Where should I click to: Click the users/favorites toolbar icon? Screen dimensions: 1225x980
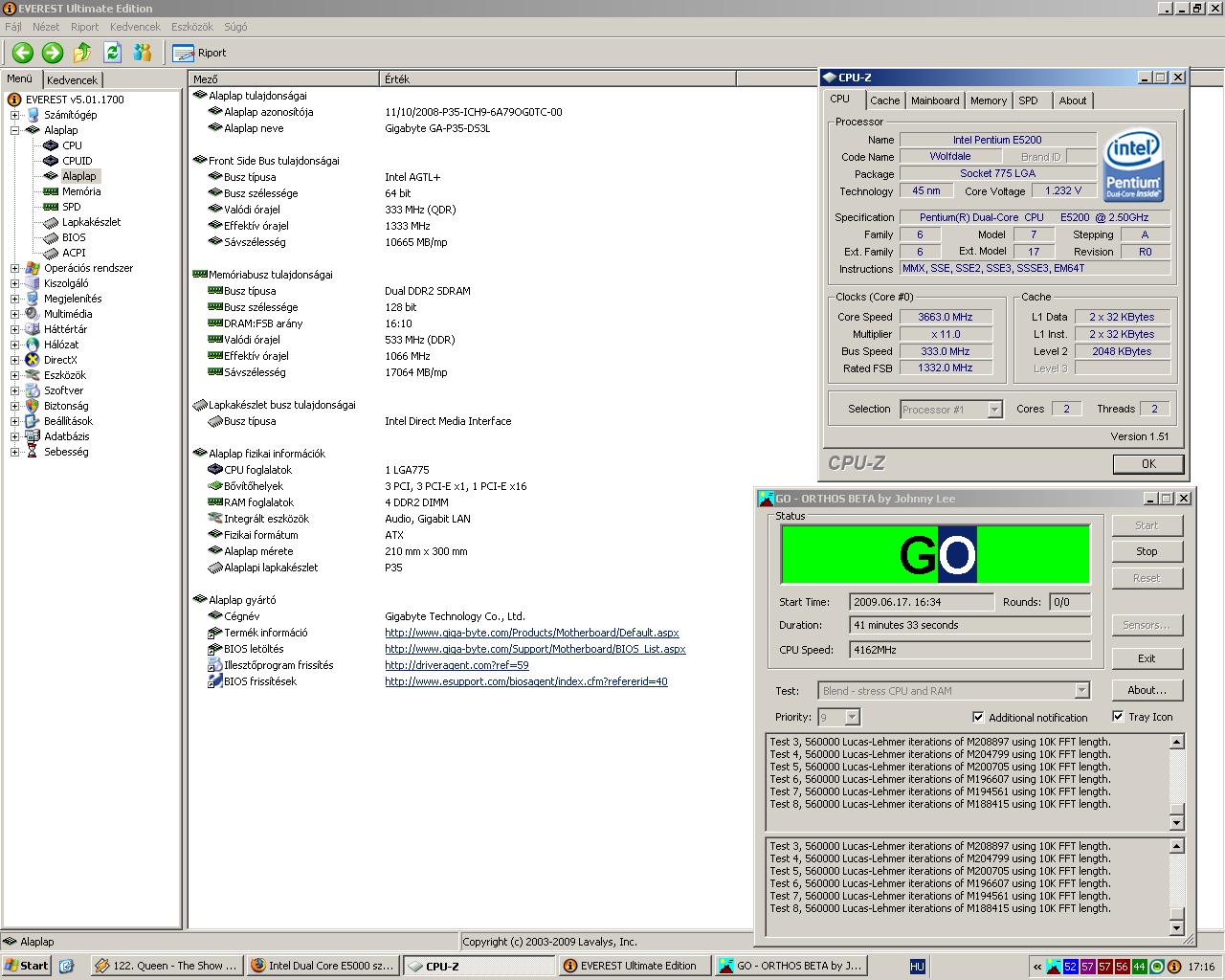[143, 53]
